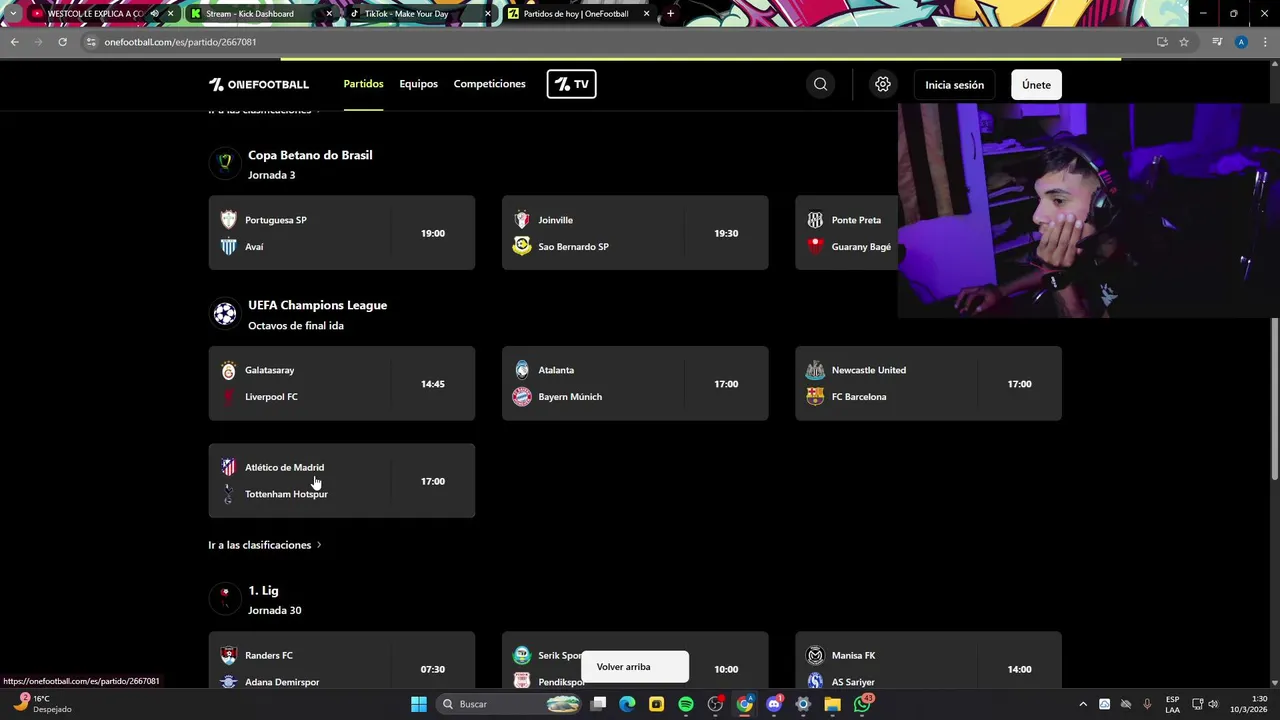This screenshot has height=720, width=1280.
Task: Open the OneFootball TV section
Action: pyautogui.click(x=571, y=84)
